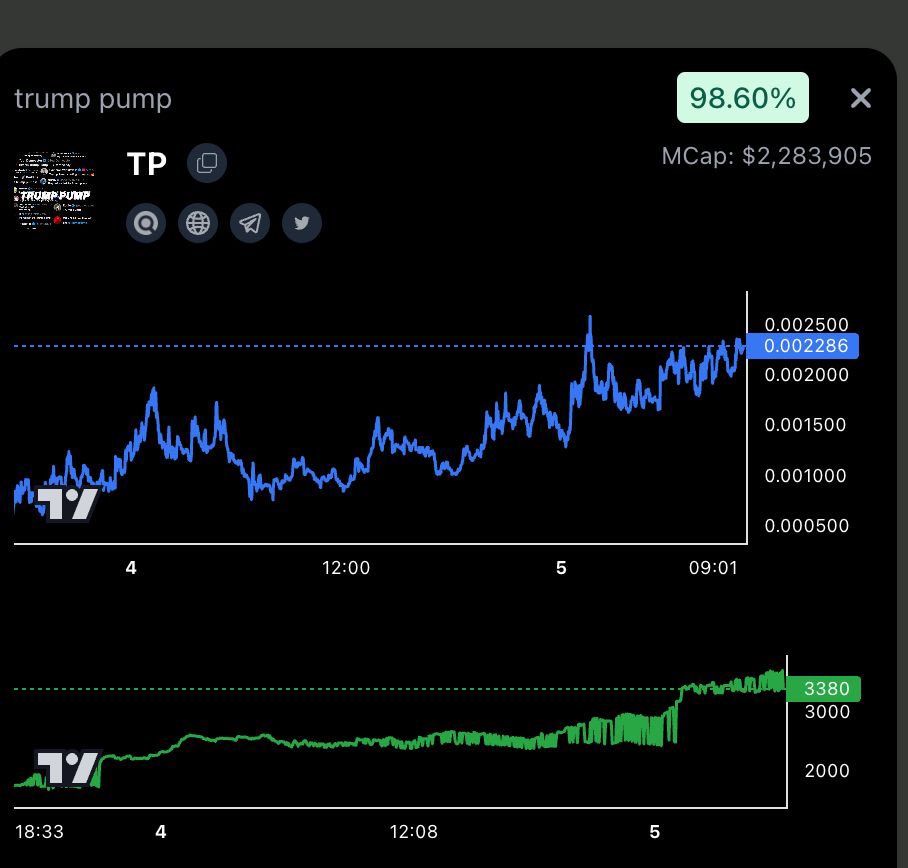Click the 12:00 time axis label
This screenshot has width=908, height=868.
tap(346, 567)
